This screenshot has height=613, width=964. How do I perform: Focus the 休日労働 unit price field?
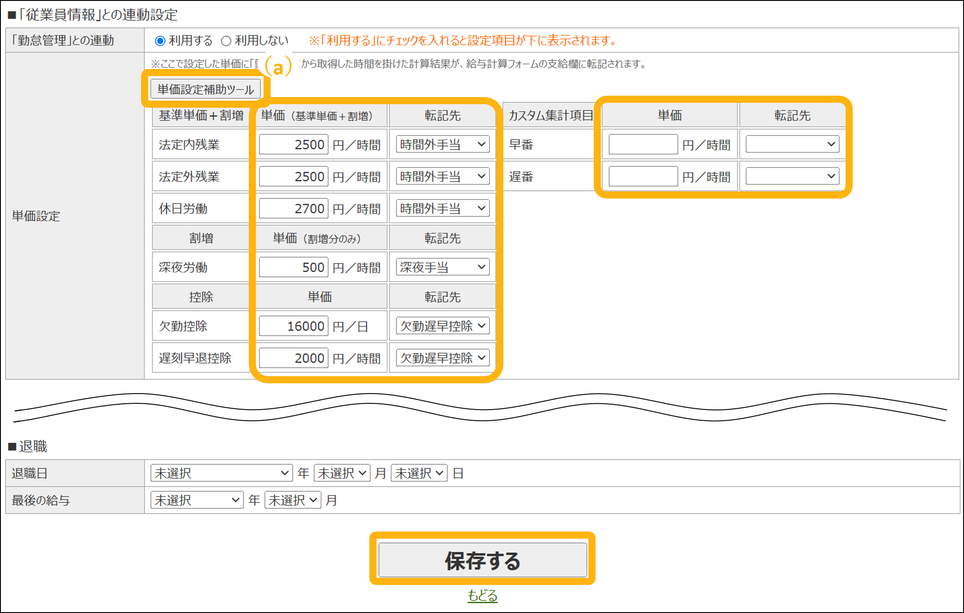click(x=294, y=209)
